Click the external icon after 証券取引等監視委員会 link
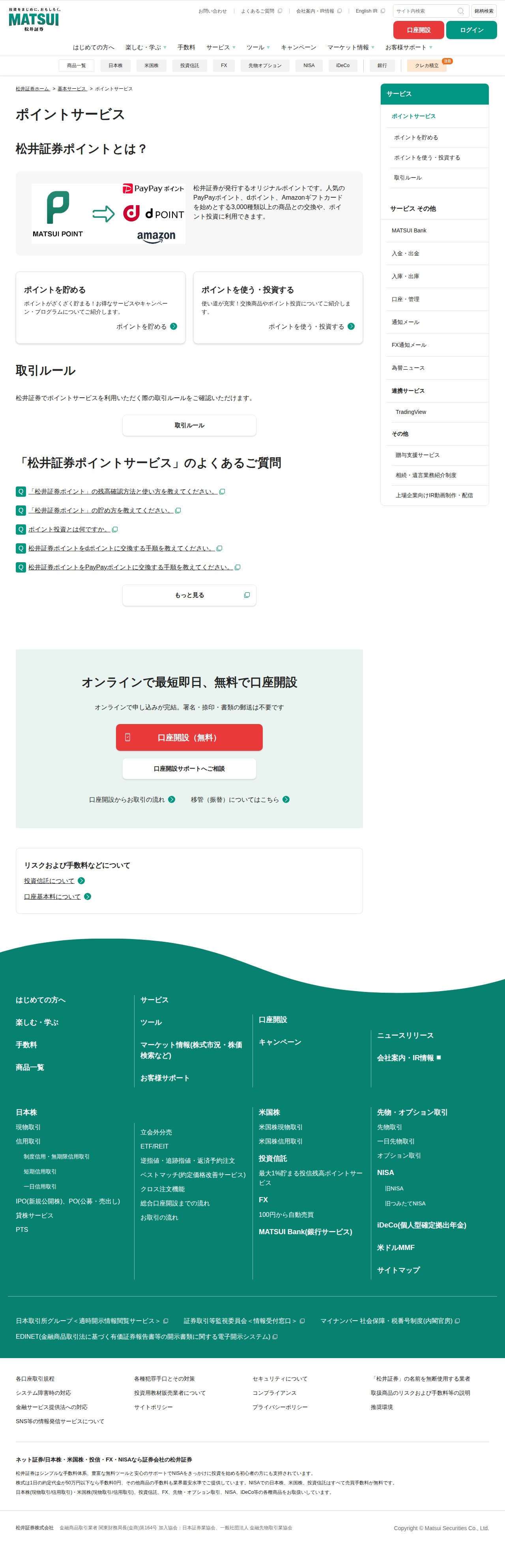This screenshot has width=505, height=1568. click(x=302, y=1321)
